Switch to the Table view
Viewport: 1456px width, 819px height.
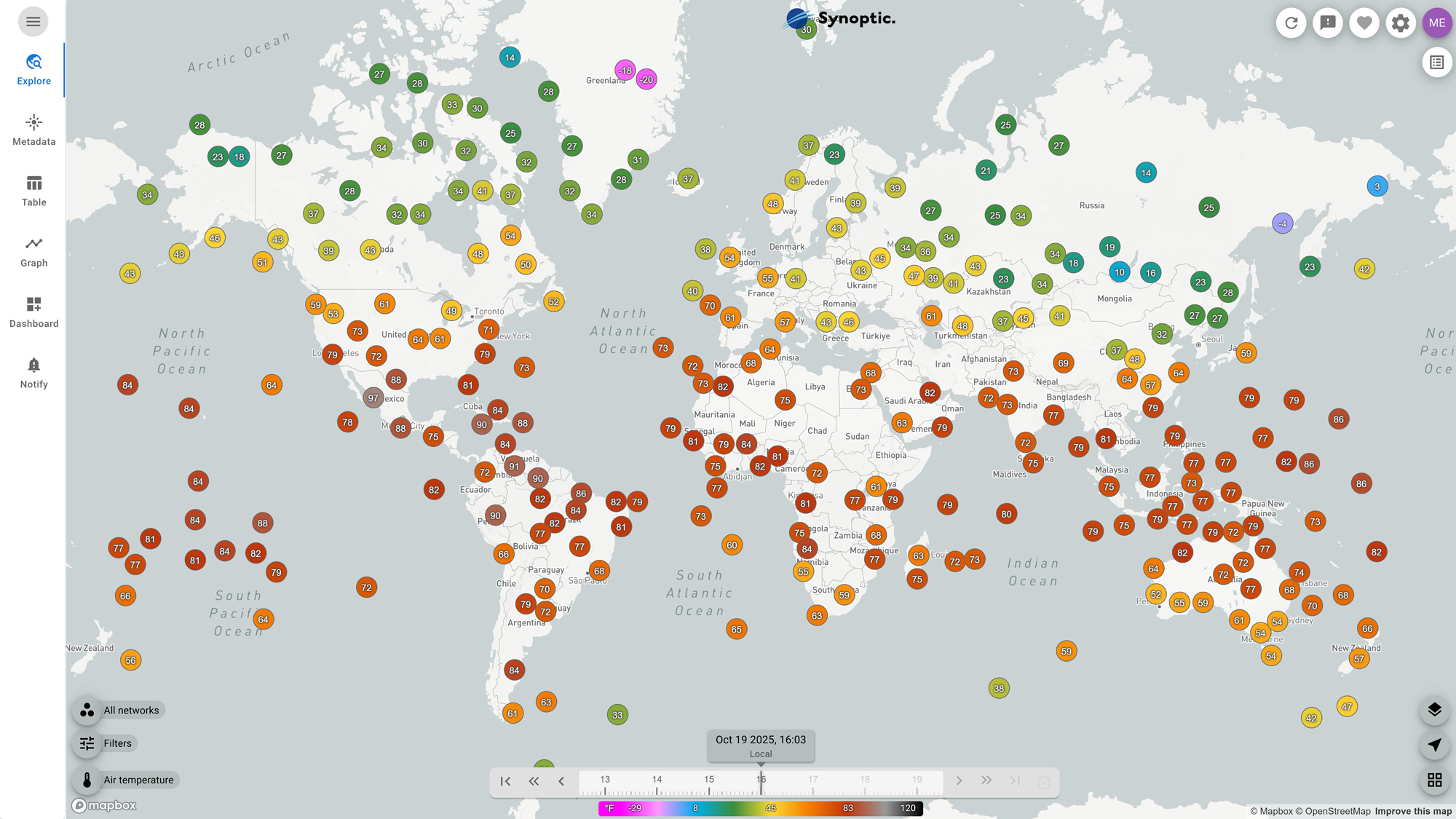pyautogui.click(x=33, y=191)
